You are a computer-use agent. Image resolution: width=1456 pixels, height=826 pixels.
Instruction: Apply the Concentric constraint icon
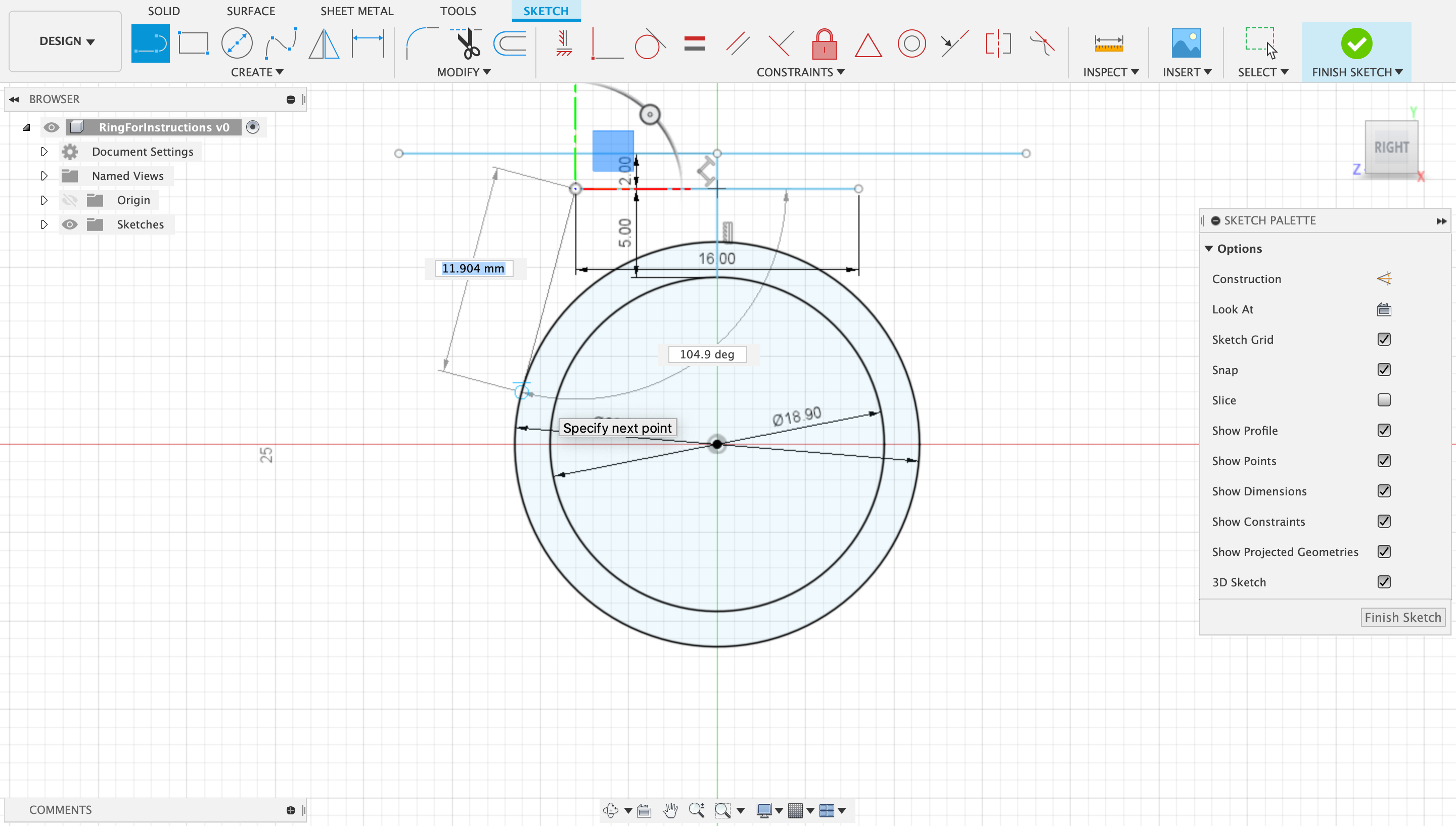click(x=912, y=43)
